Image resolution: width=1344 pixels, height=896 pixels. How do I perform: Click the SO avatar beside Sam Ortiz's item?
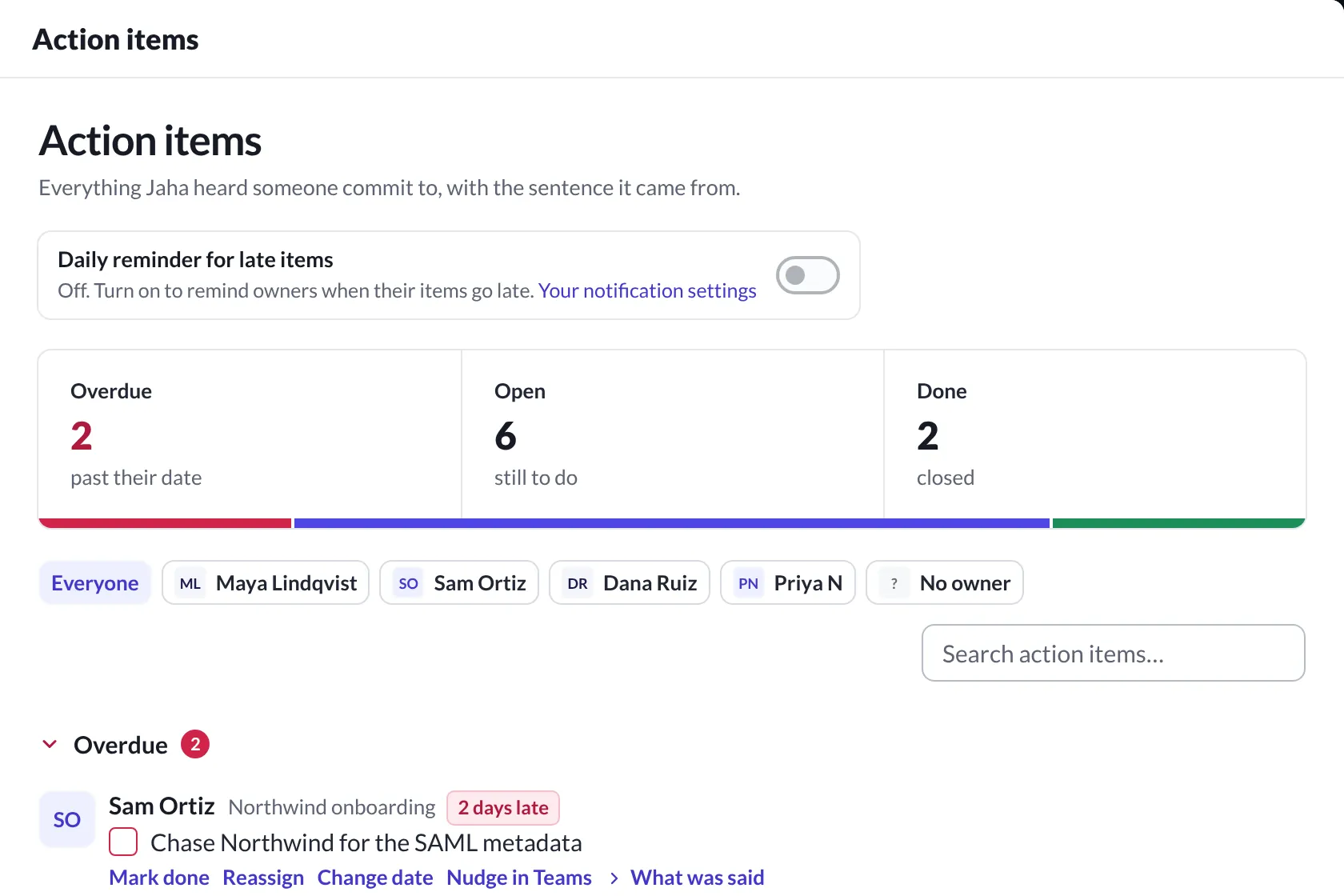(67, 819)
